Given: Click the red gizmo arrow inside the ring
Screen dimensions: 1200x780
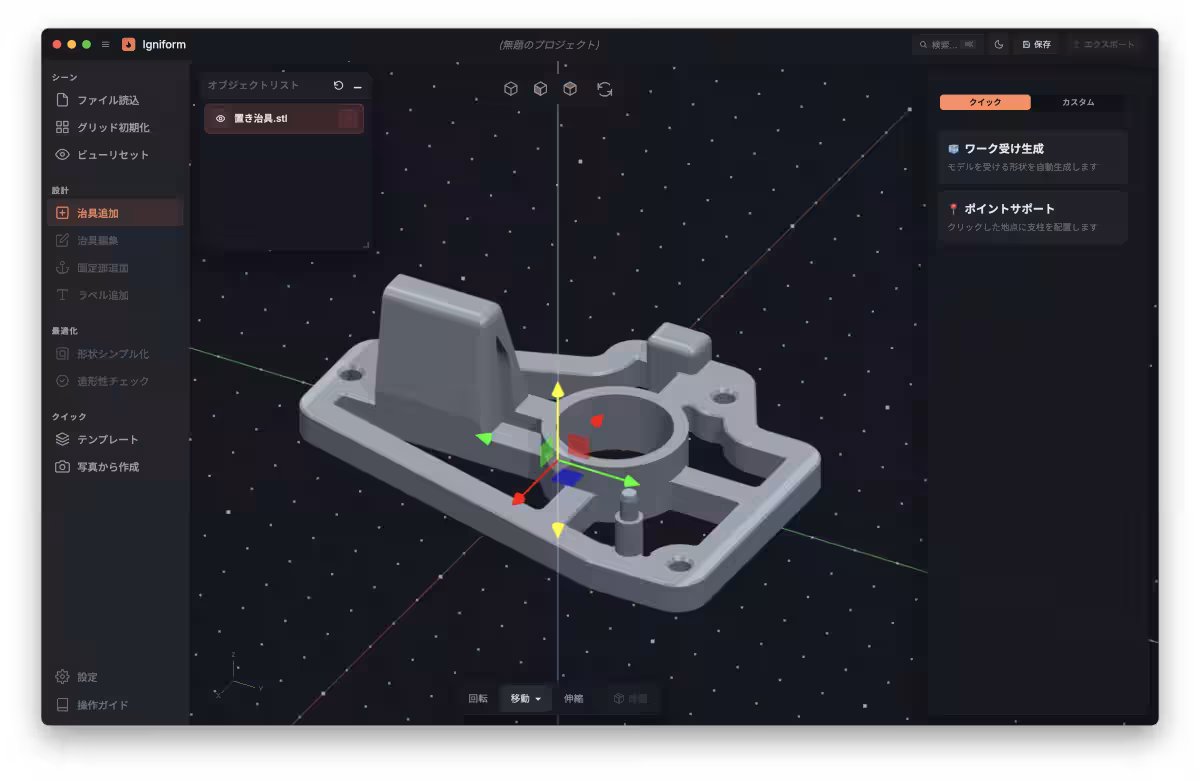Looking at the screenshot, I should point(597,421).
